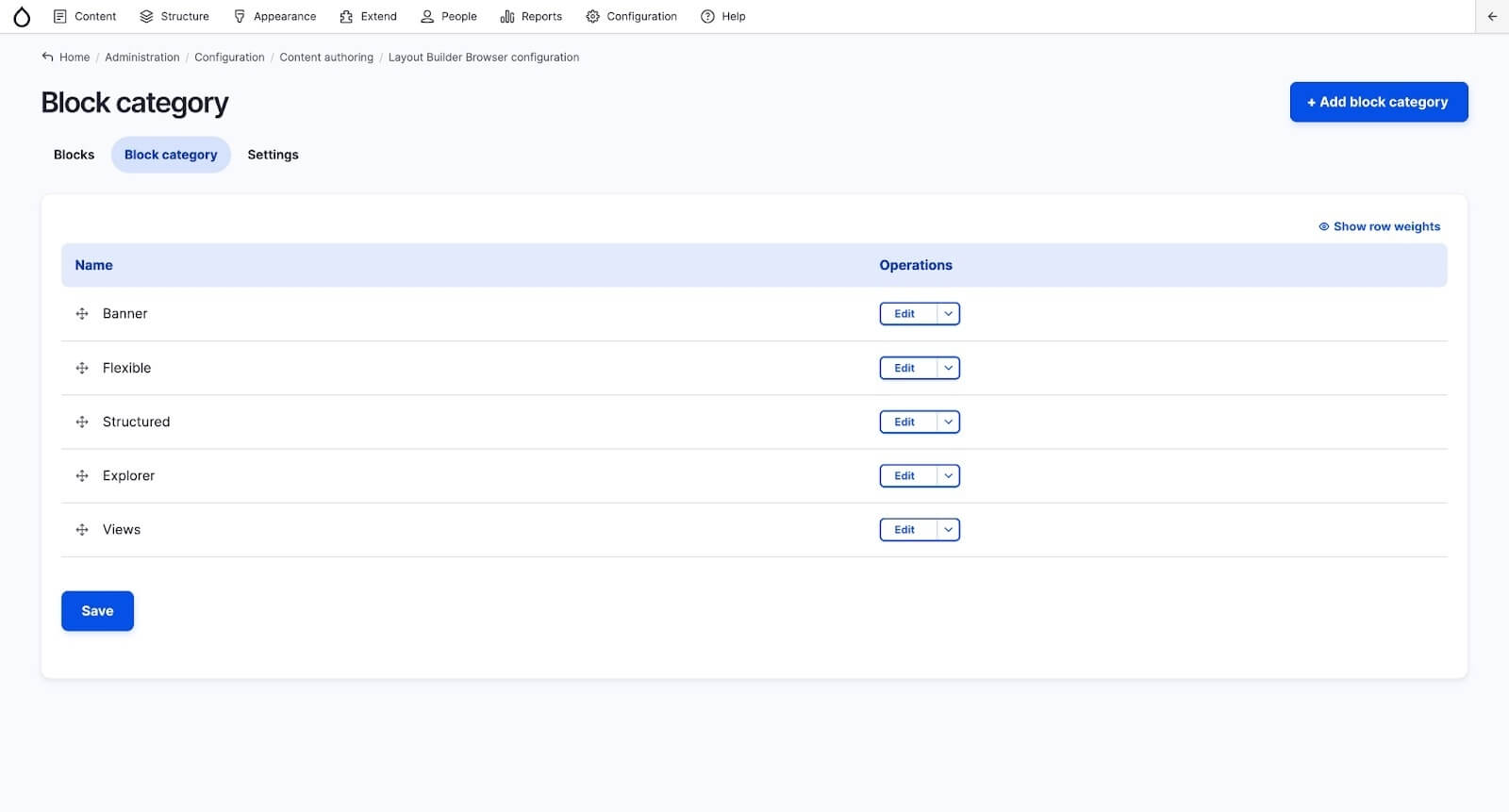
Task: Open the Settings tab
Action: (273, 155)
